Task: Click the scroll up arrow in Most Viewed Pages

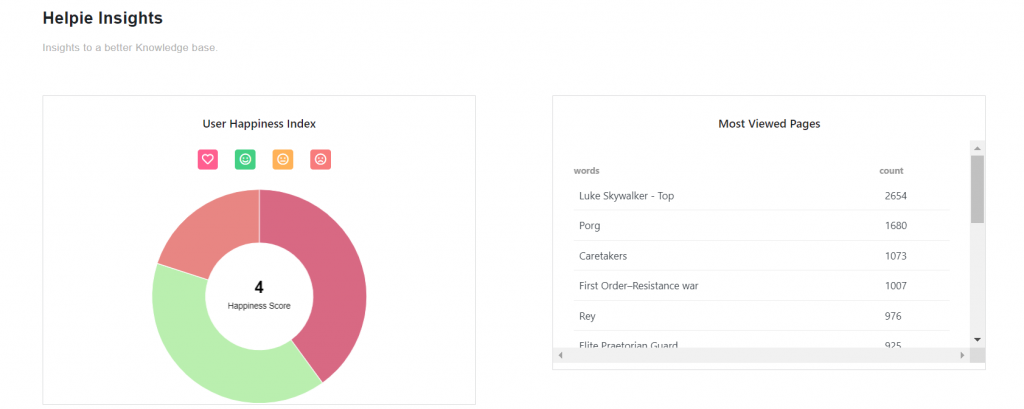Action: [977, 148]
